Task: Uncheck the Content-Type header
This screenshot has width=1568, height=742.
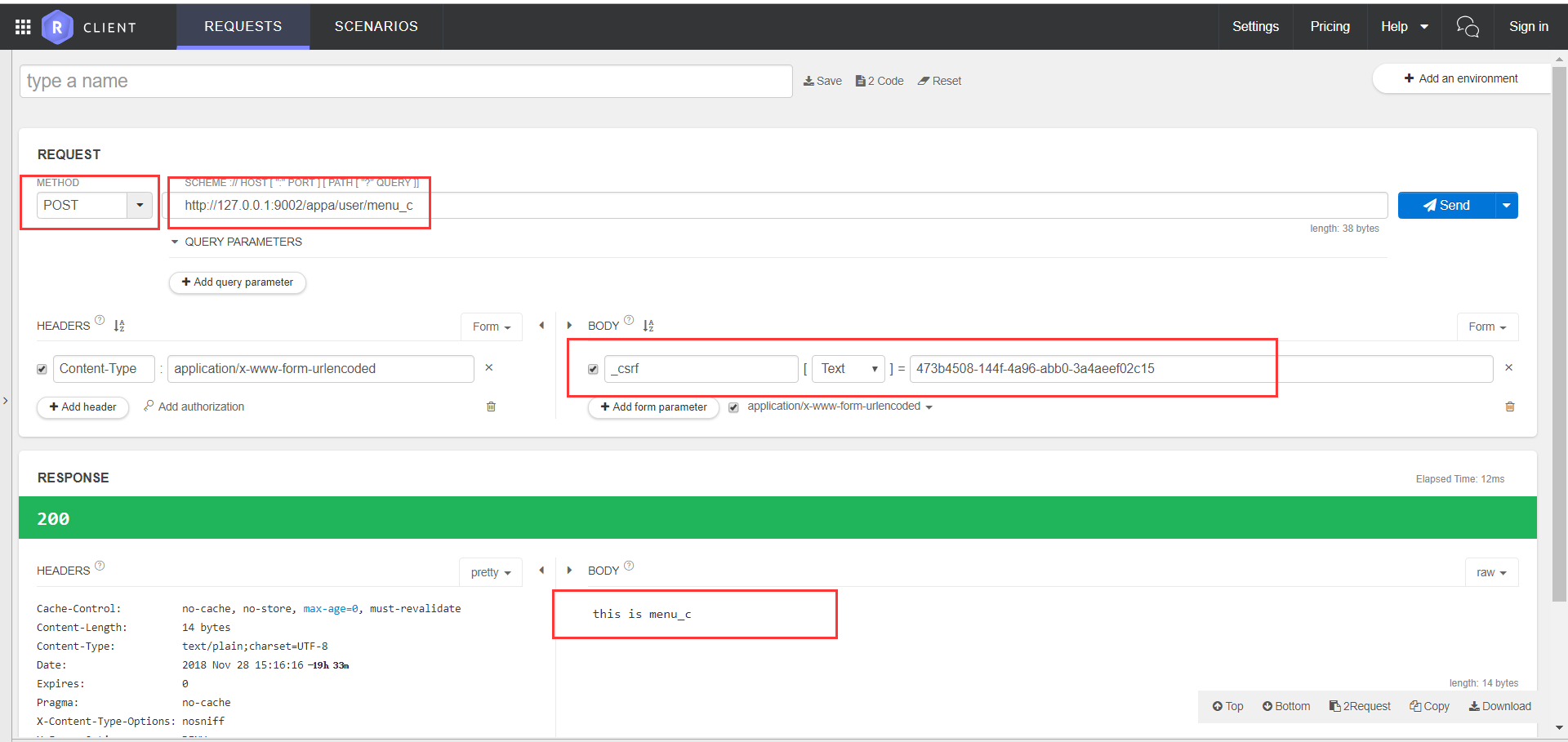Action: pyautogui.click(x=41, y=369)
